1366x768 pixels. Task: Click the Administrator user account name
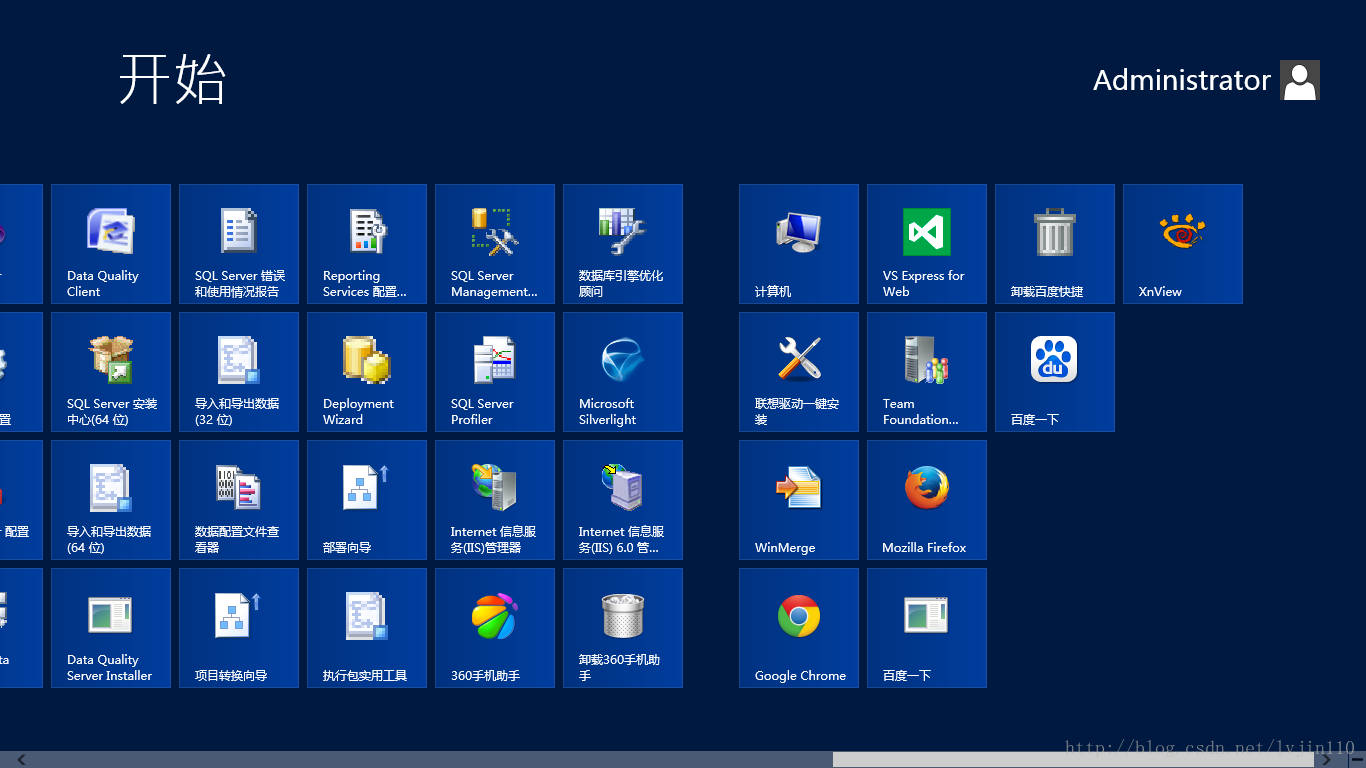(1181, 80)
